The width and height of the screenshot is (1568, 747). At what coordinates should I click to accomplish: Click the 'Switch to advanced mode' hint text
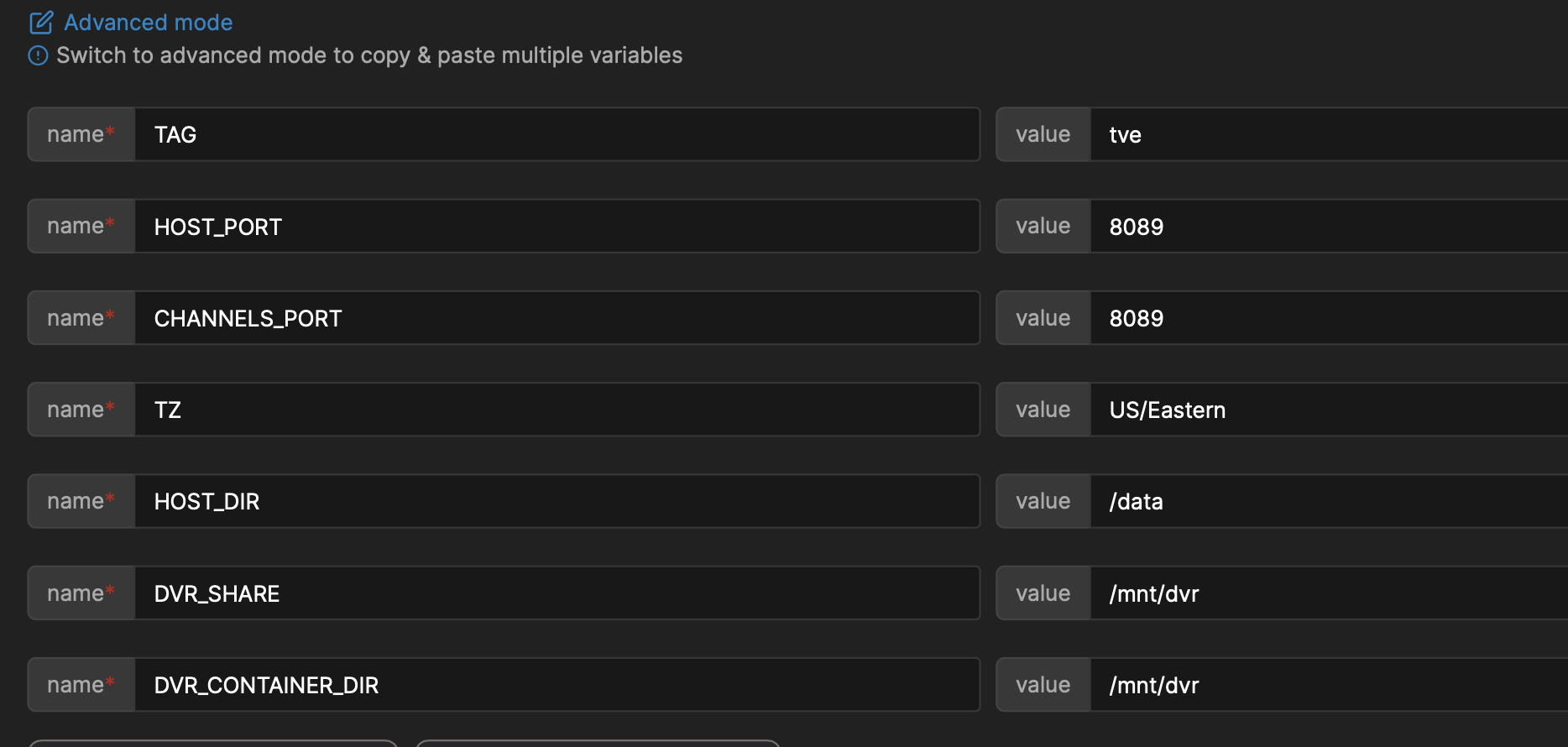pos(369,55)
